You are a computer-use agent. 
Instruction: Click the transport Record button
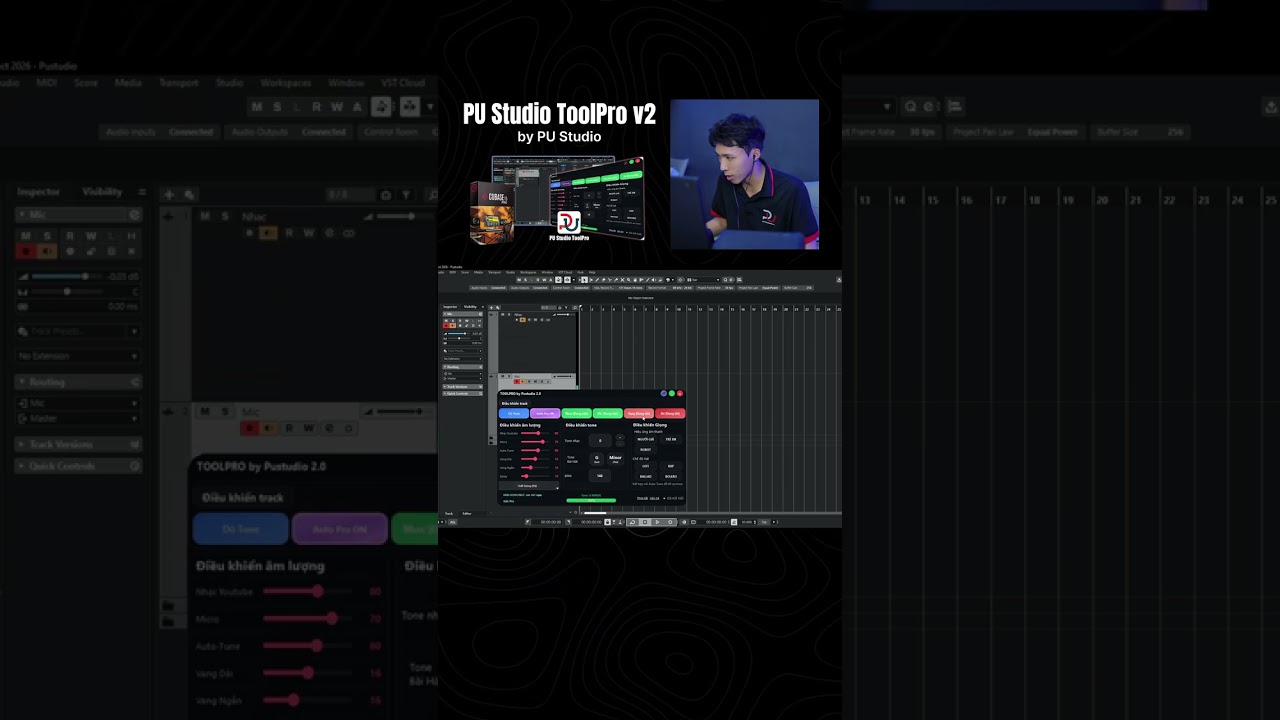[x=669, y=522]
